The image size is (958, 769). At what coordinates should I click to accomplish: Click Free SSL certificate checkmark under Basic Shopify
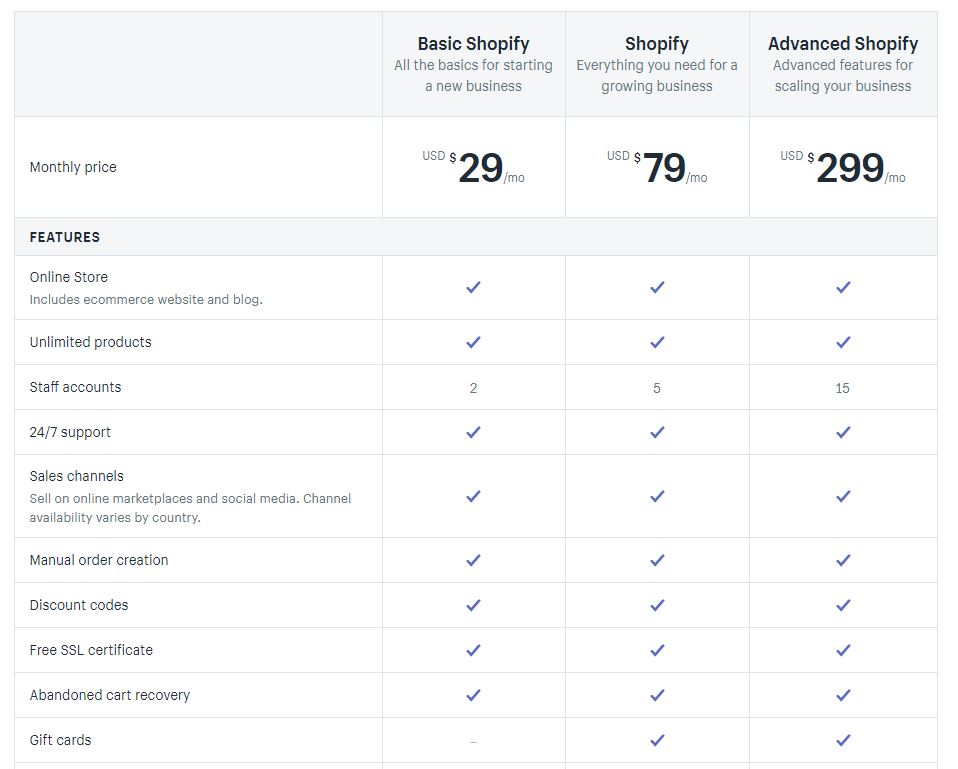473,650
